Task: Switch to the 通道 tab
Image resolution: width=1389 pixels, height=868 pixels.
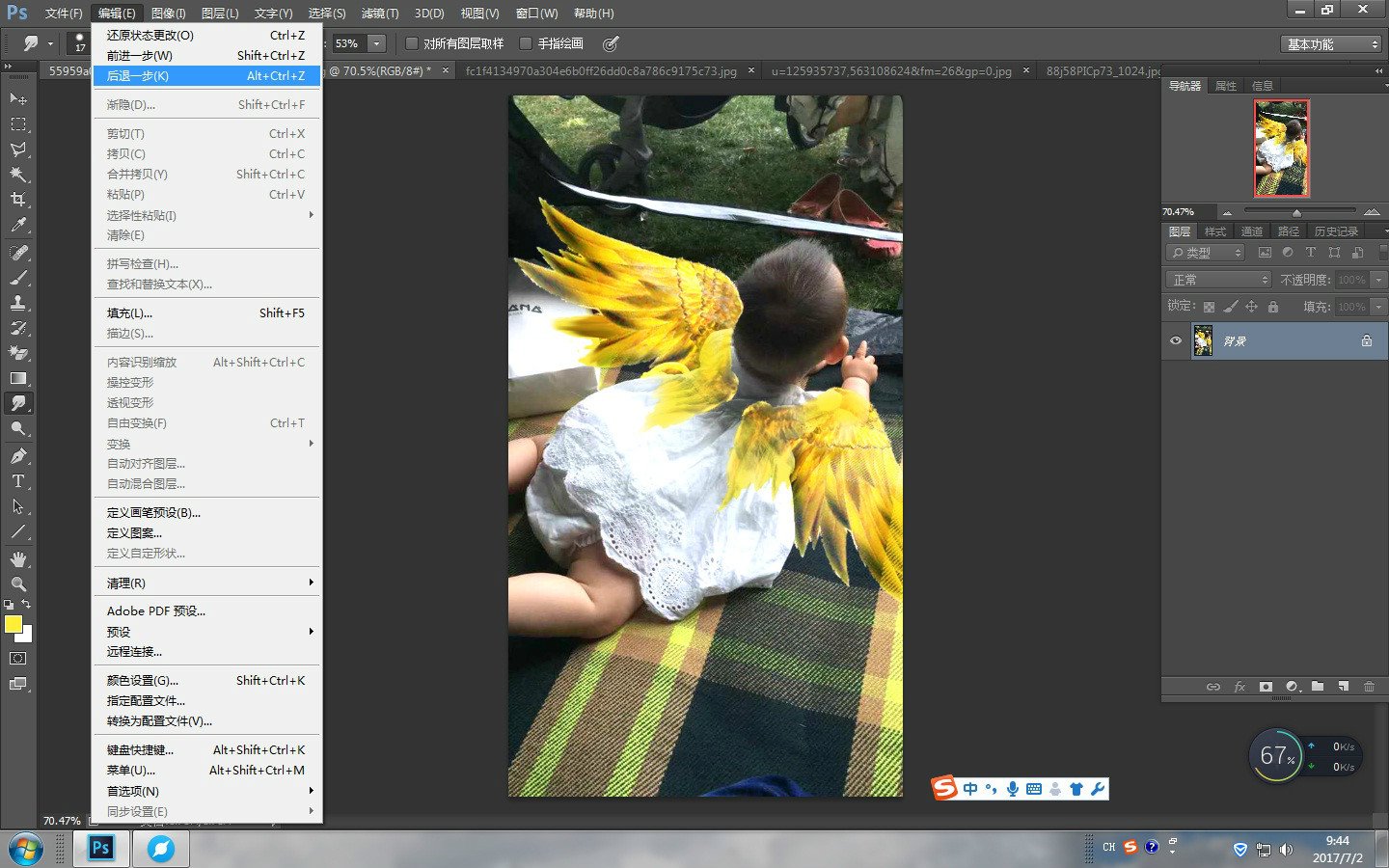Action: tap(1251, 231)
